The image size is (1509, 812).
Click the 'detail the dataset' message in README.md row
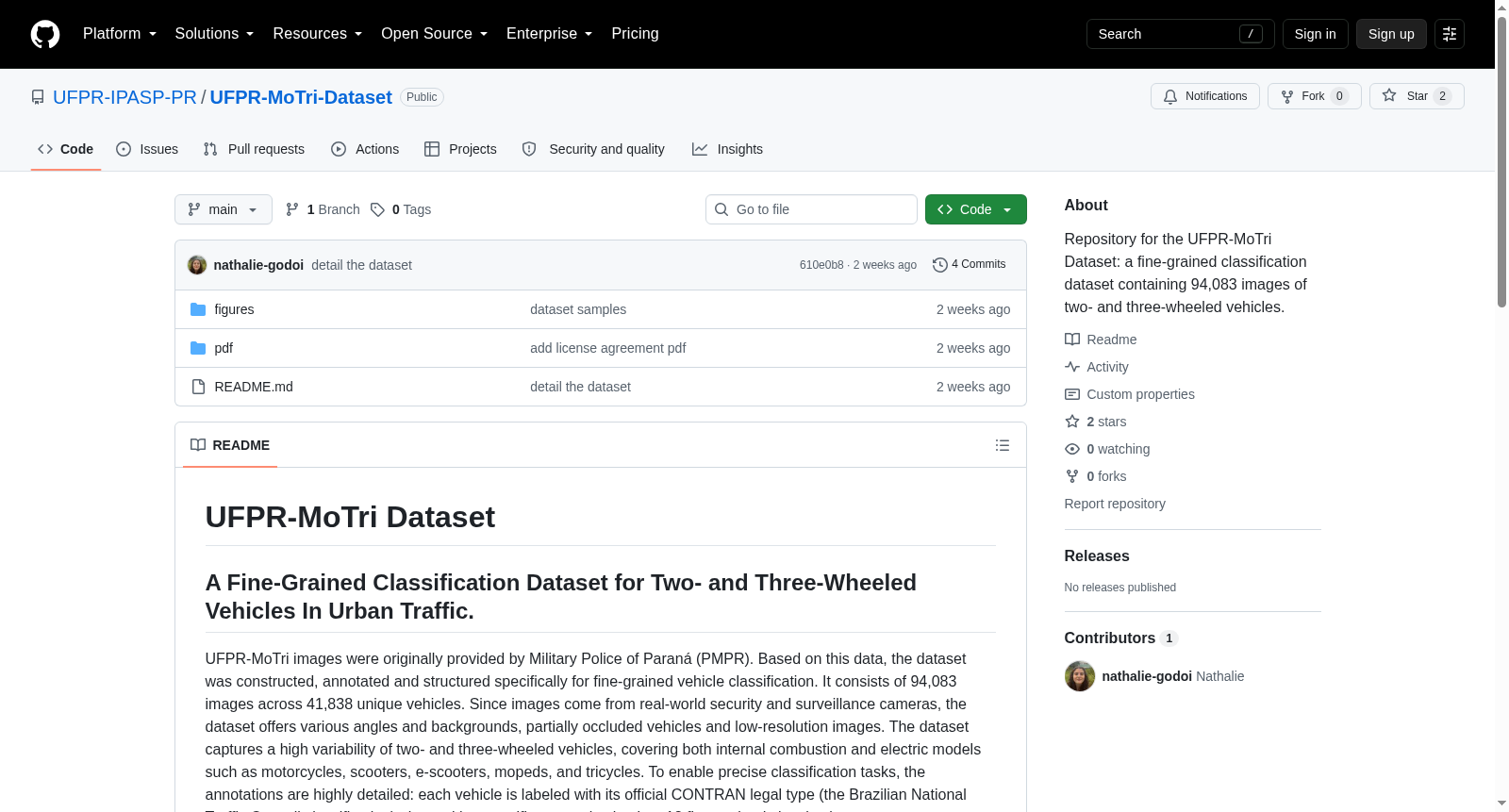[580, 387]
